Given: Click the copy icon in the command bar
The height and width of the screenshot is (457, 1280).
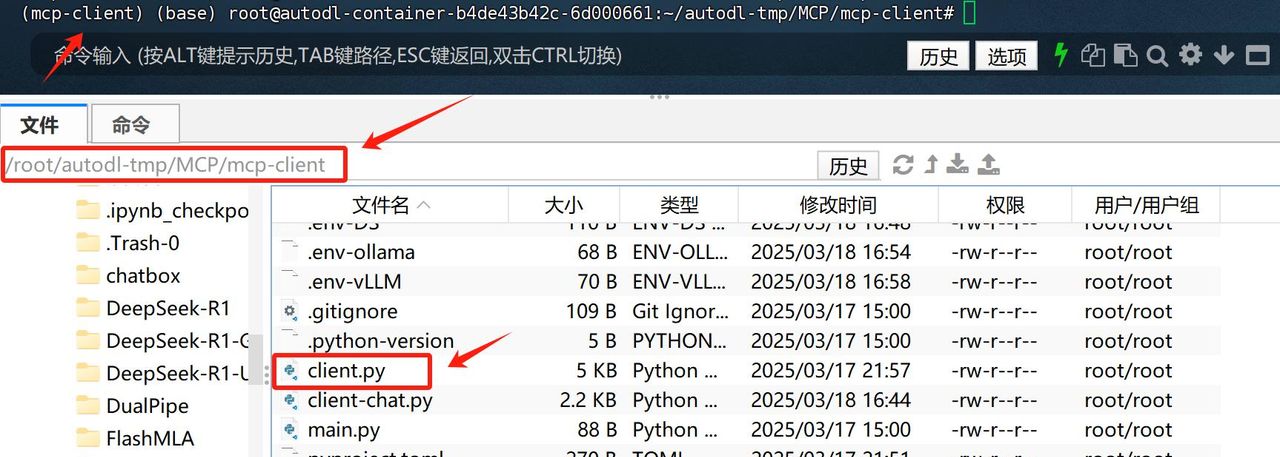Looking at the screenshot, I should click(x=1093, y=55).
